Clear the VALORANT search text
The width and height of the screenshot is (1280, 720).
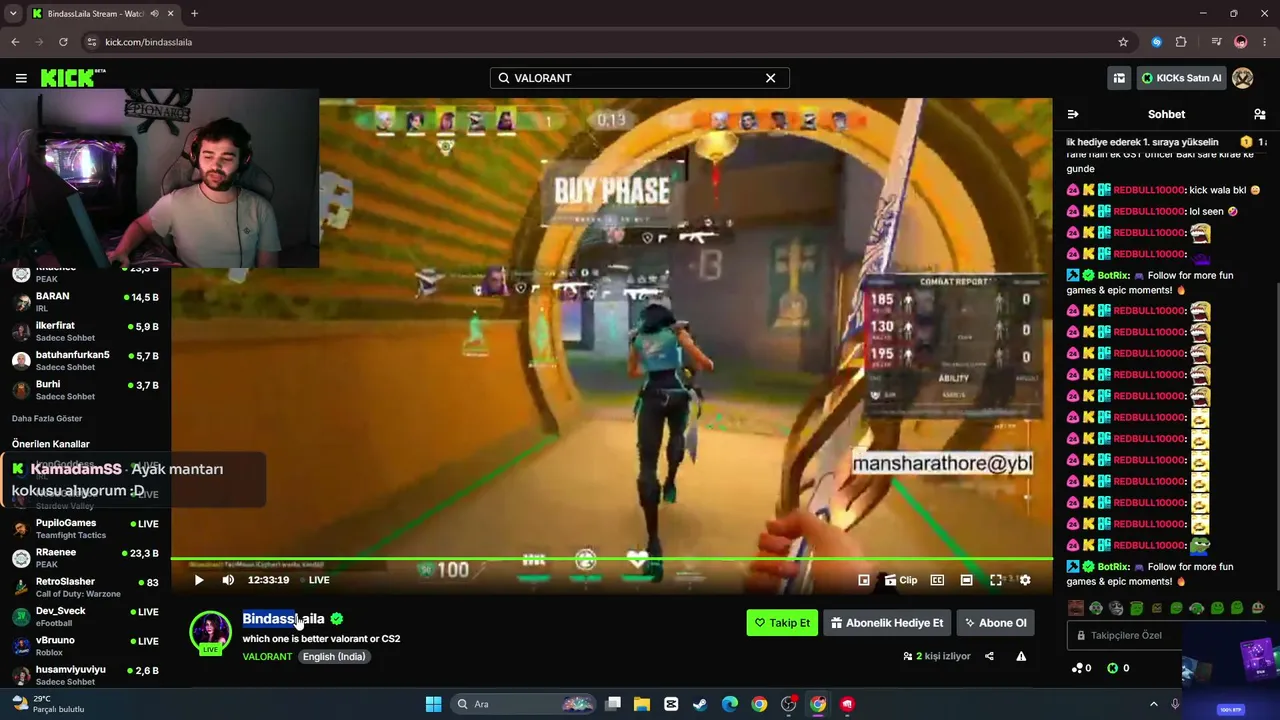coord(770,78)
